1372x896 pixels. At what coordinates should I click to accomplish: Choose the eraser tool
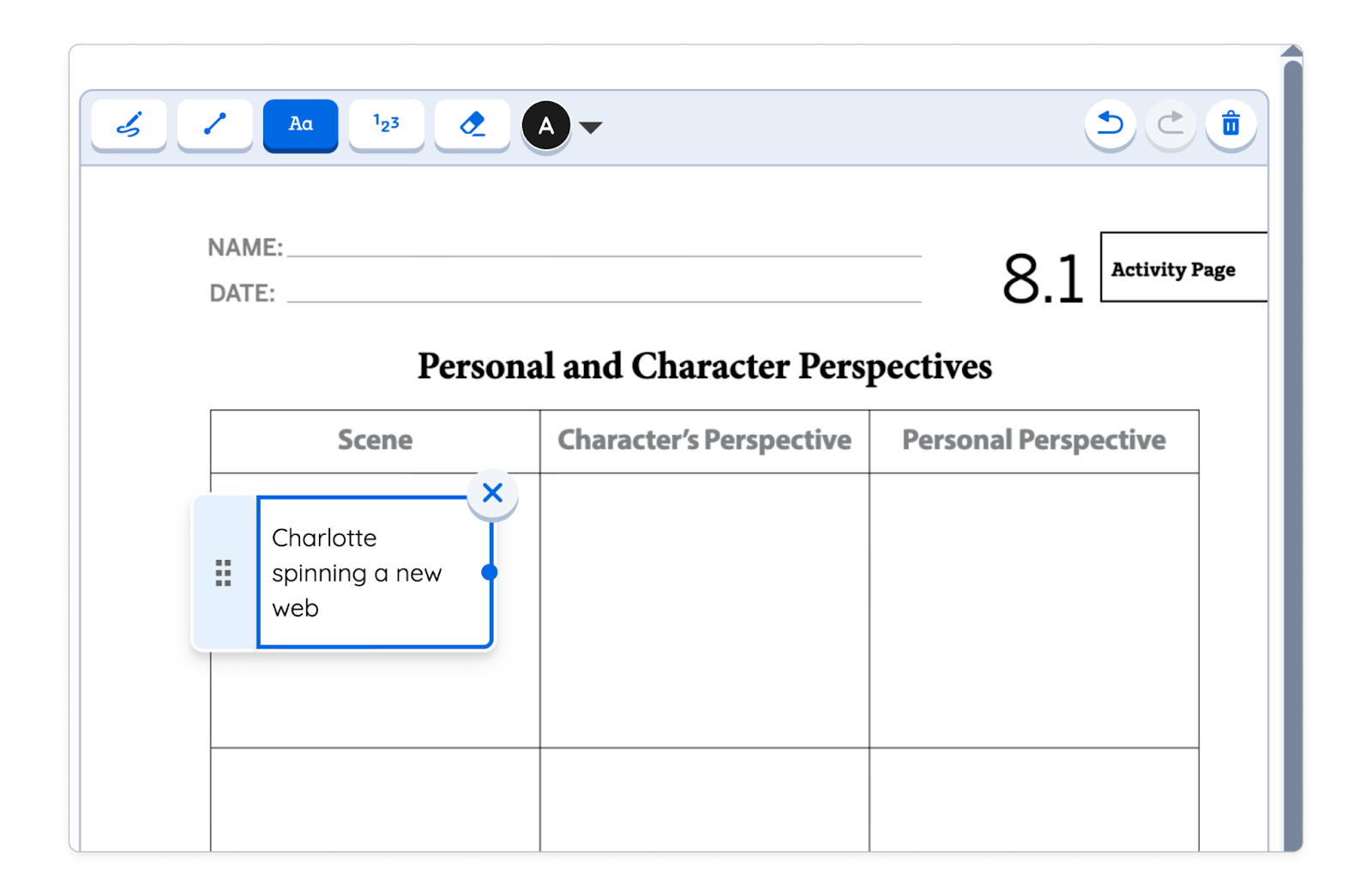pyautogui.click(x=472, y=124)
